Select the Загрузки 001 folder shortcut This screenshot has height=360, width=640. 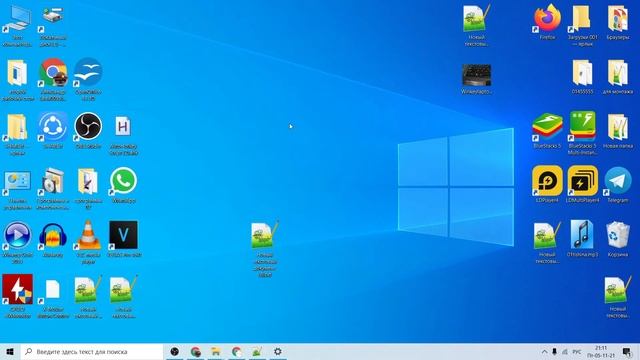pyautogui.click(x=582, y=18)
